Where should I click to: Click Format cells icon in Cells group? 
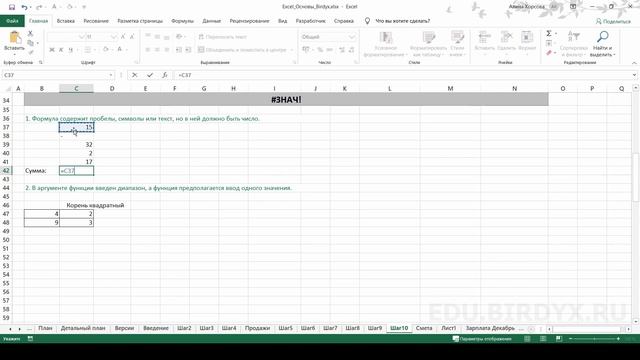tap(527, 37)
